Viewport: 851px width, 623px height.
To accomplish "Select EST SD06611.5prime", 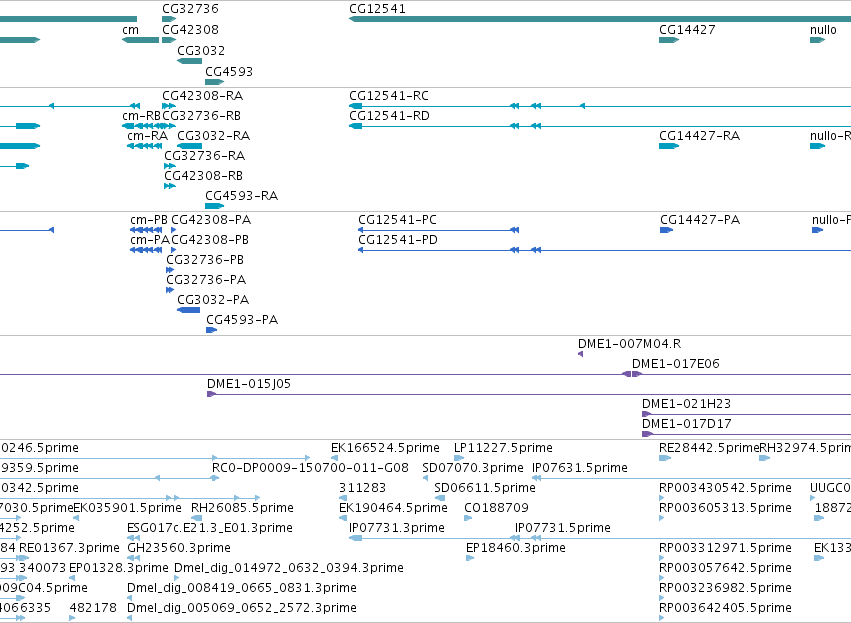I will [x=485, y=488].
